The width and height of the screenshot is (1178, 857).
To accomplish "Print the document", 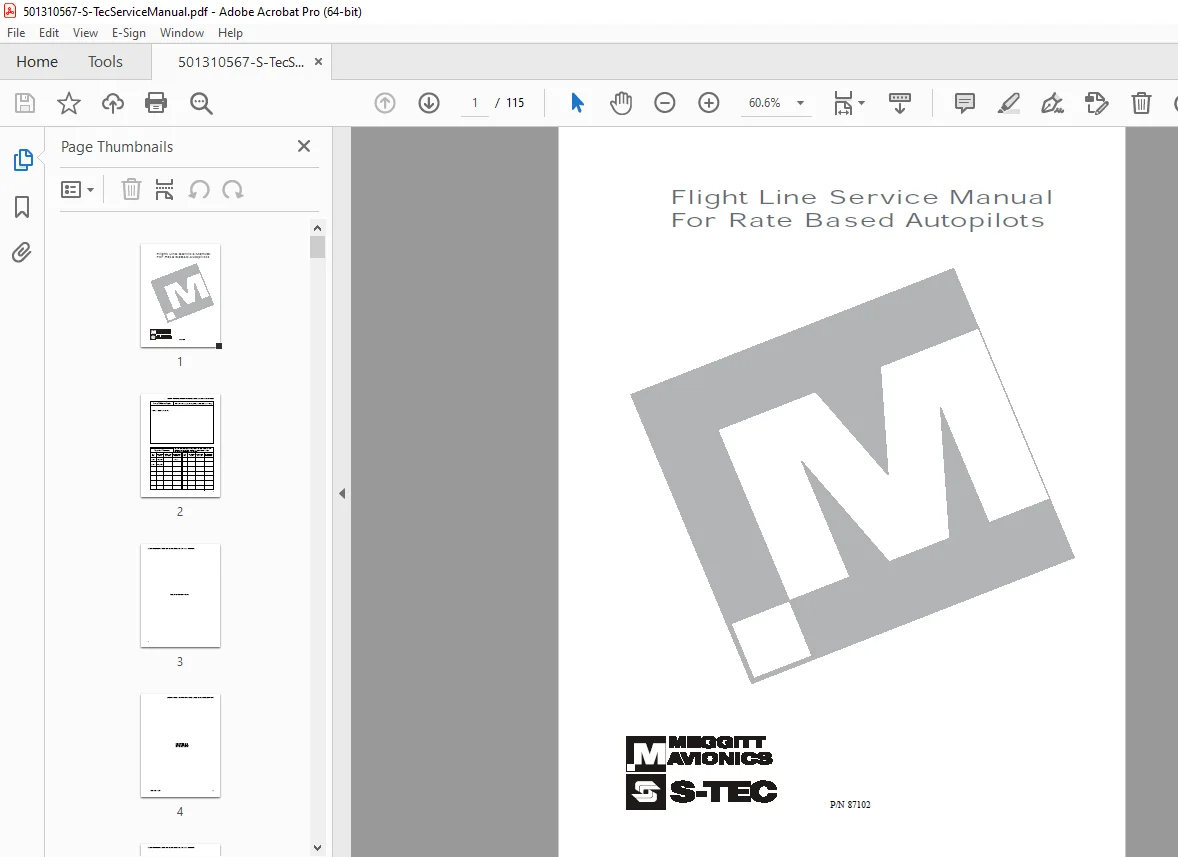I will (156, 103).
